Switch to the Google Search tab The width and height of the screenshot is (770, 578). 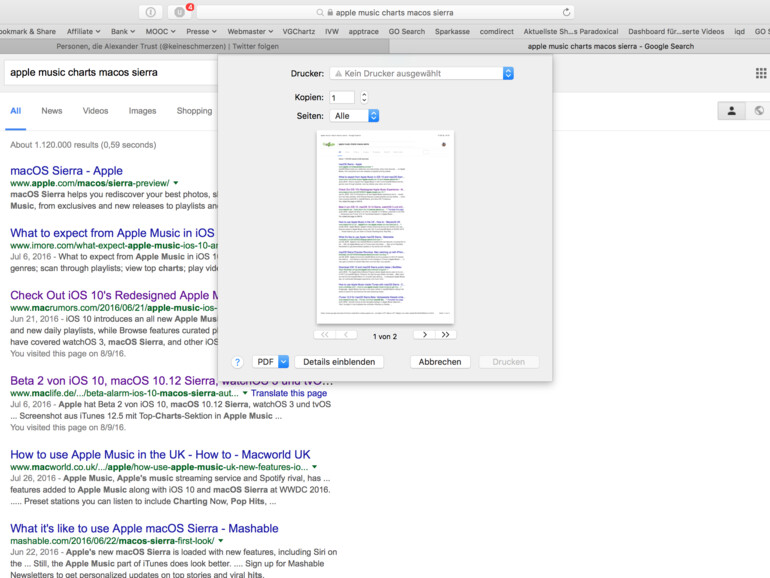click(x=579, y=46)
